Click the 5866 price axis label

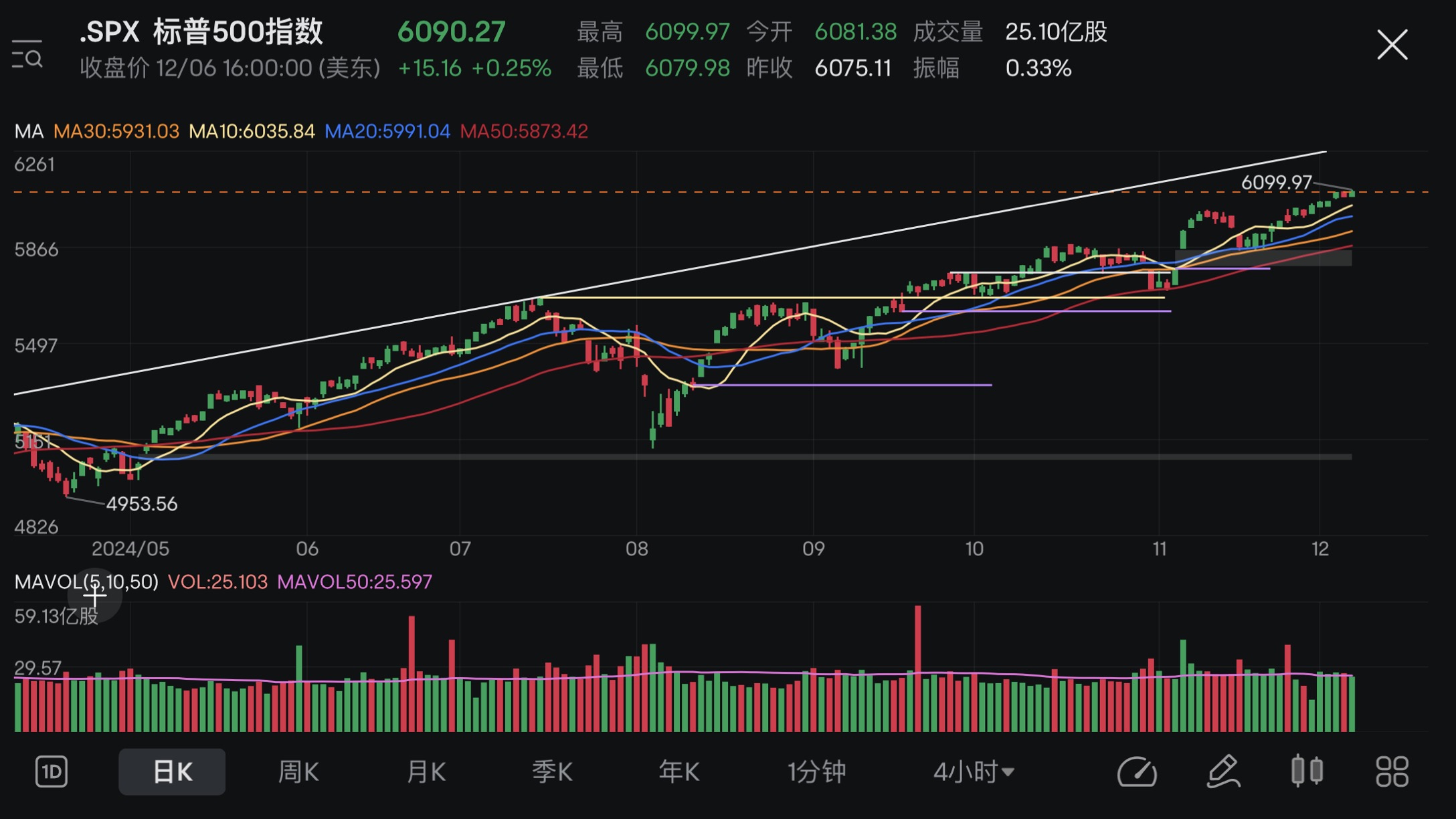click(36, 250)
